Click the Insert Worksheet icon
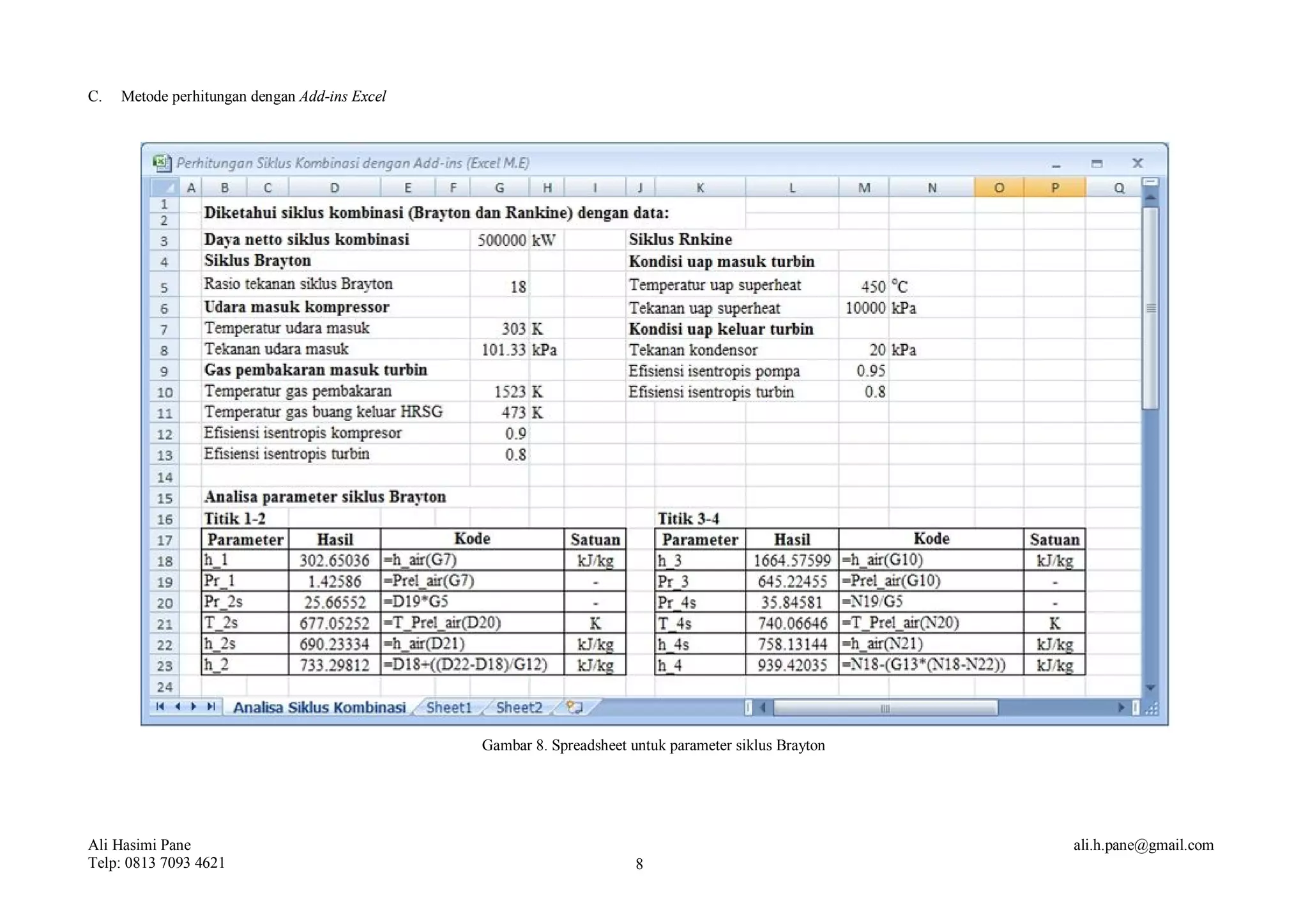The image size is (1308, 924). [574, 708]
